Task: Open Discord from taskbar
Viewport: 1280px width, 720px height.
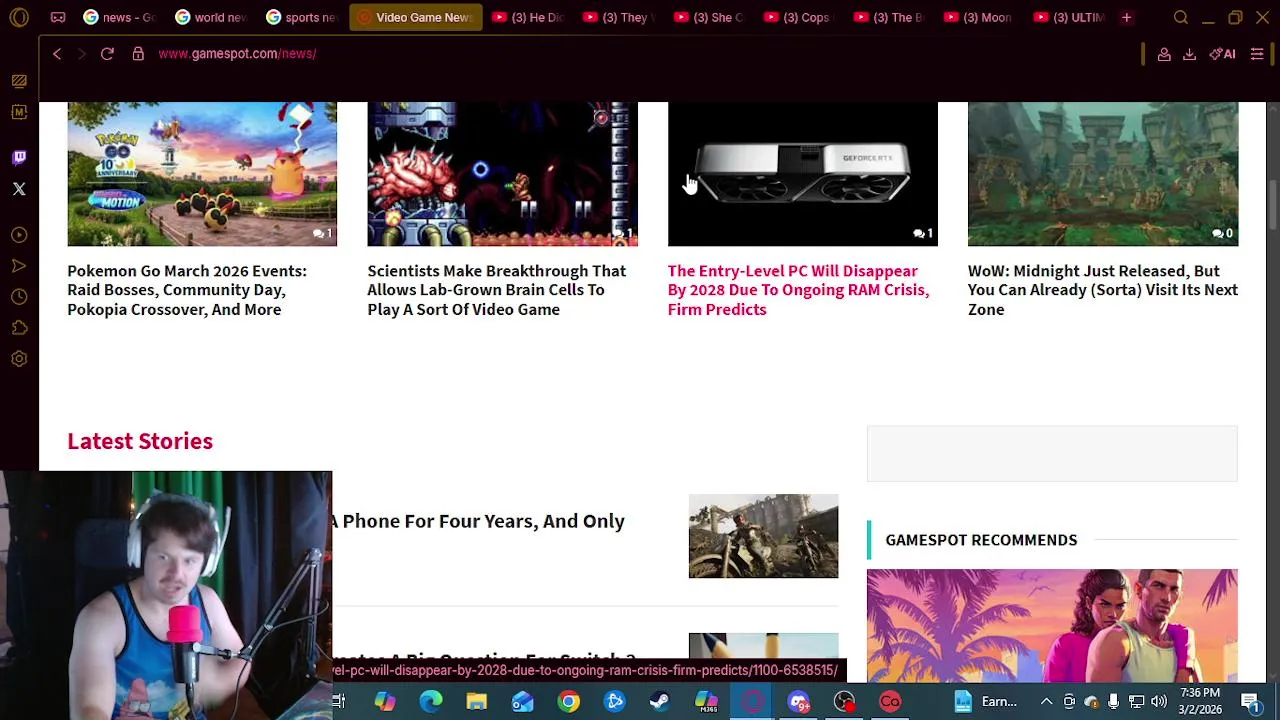Action: [798, 702]
